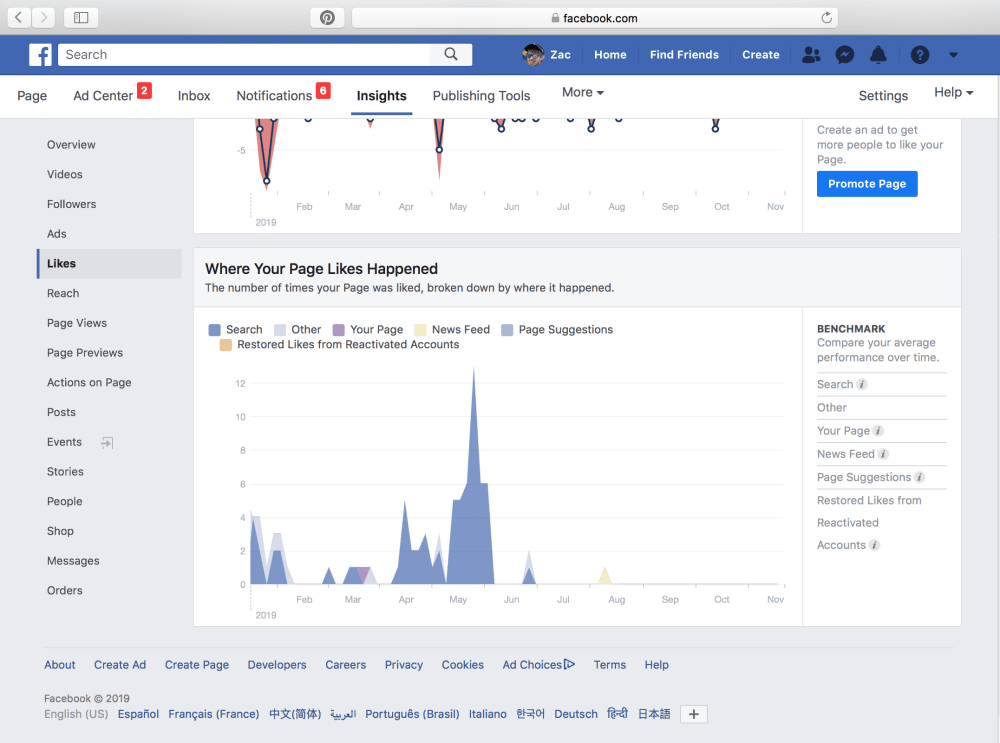Reload the page in the address bar
The height and width of the screenshot is (743, 1000).
(826, 18)
